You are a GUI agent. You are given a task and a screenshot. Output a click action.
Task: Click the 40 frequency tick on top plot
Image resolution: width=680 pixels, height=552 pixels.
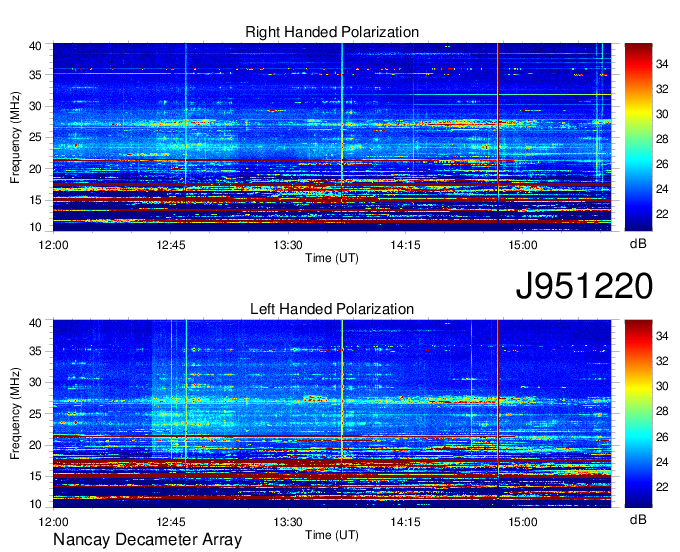tap(35, 46)
